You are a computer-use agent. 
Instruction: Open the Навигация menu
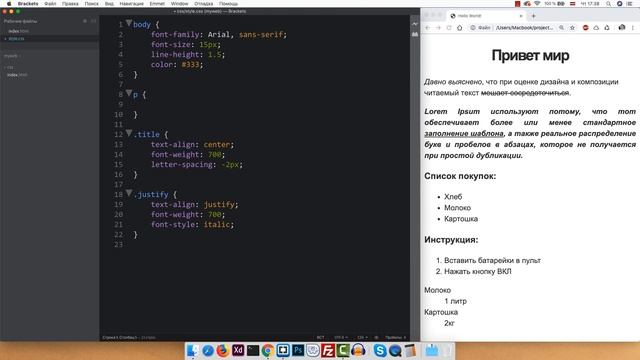pyautogui.click(x=131, y=3)
